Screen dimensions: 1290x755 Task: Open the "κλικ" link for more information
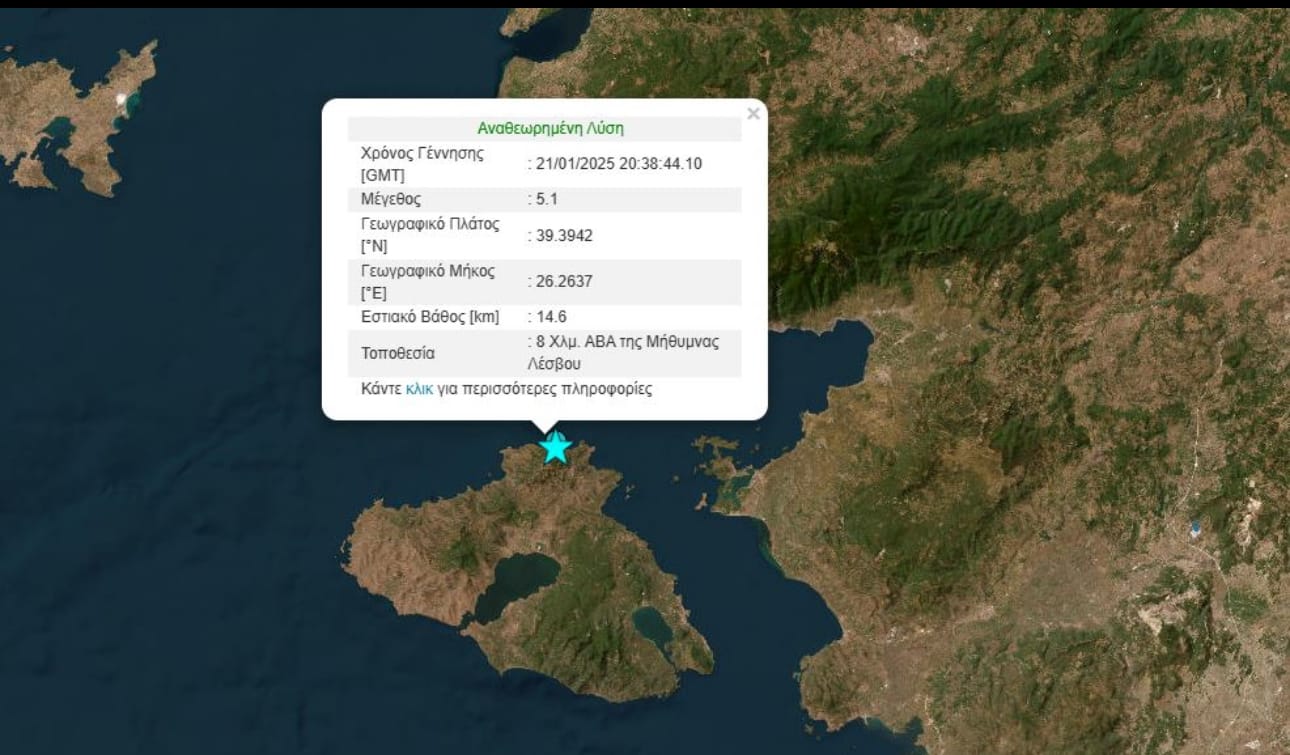click(x=419, y=389)
